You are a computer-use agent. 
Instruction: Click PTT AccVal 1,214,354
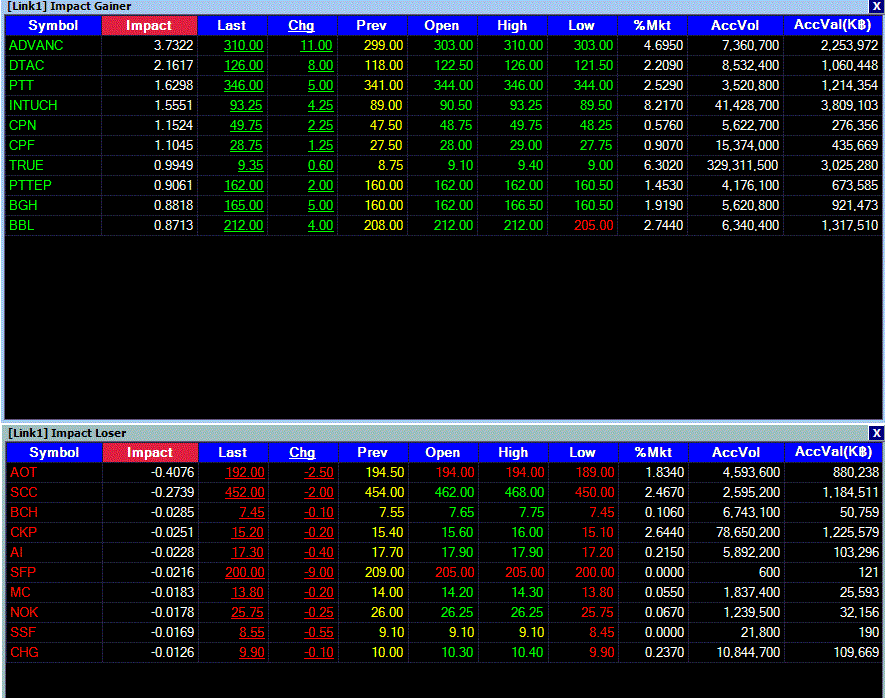pos(849,85)
